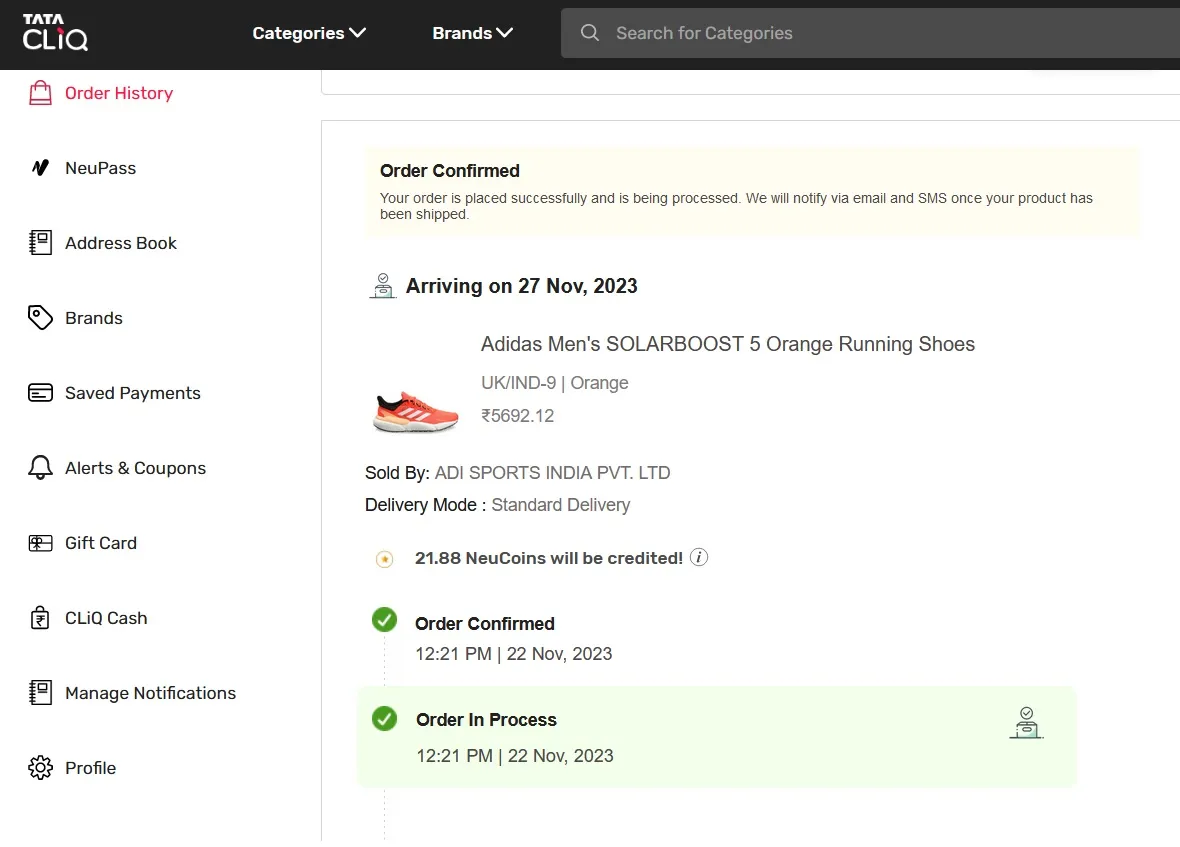The image size is (1180, 847).
Task: Click seller ADI SPORTS INDIA PVT. LTD
Action: click(552, 472)
